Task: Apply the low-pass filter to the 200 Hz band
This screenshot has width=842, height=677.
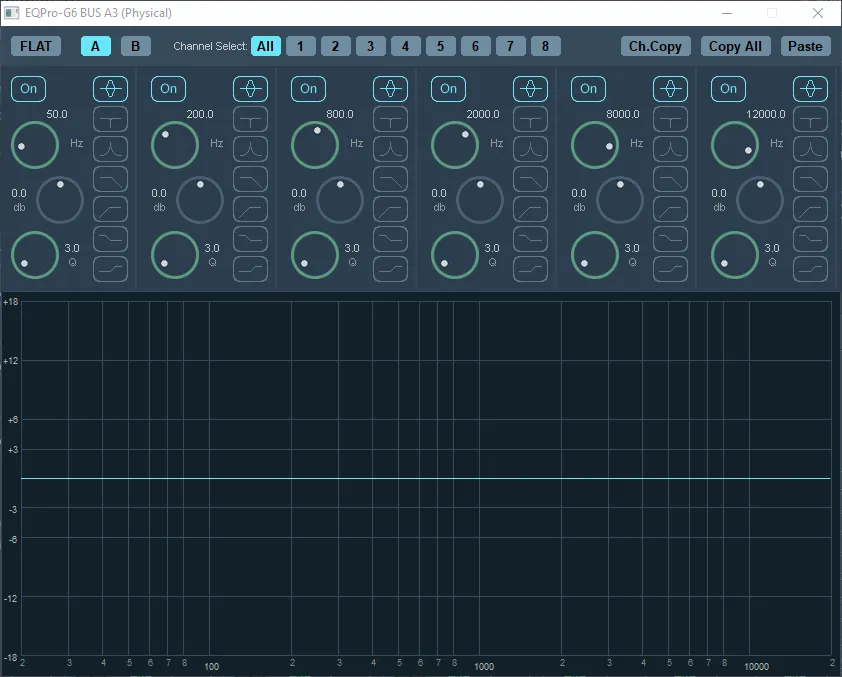Action: (251, 179)
